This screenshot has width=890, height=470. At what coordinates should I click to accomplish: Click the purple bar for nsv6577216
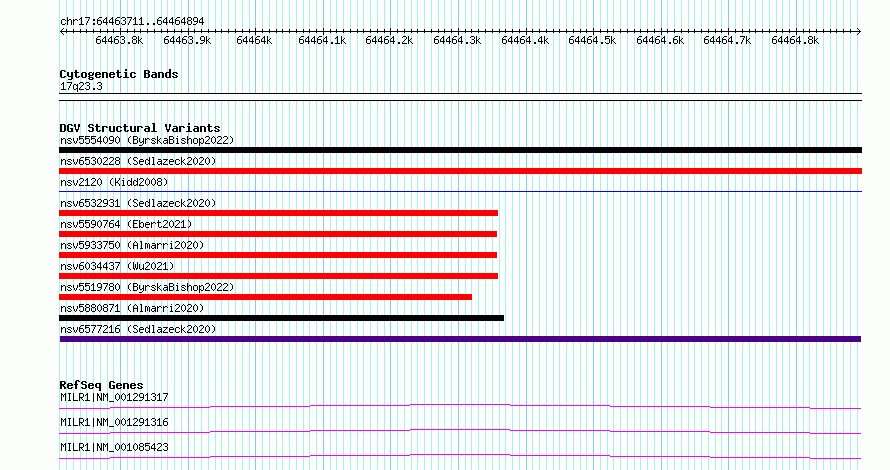pos(460,339)
